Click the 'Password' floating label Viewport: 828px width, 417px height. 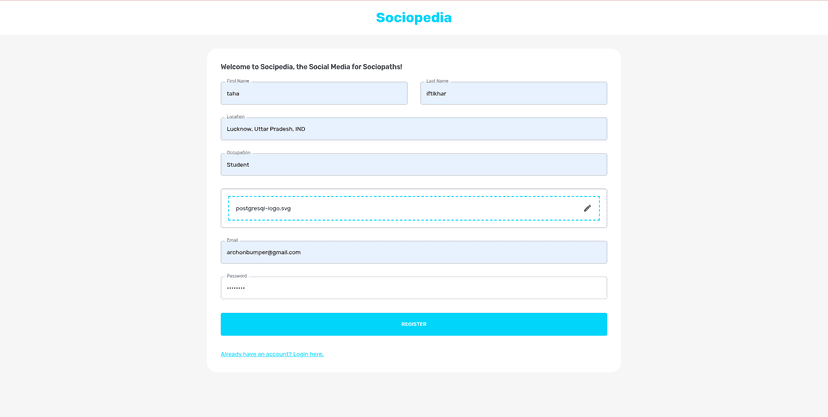(x=236, y=276)
